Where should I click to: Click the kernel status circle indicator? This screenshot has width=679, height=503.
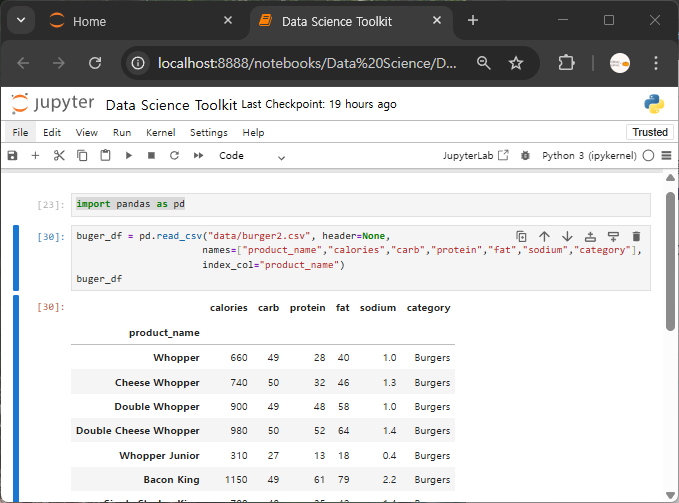point(648,155)
